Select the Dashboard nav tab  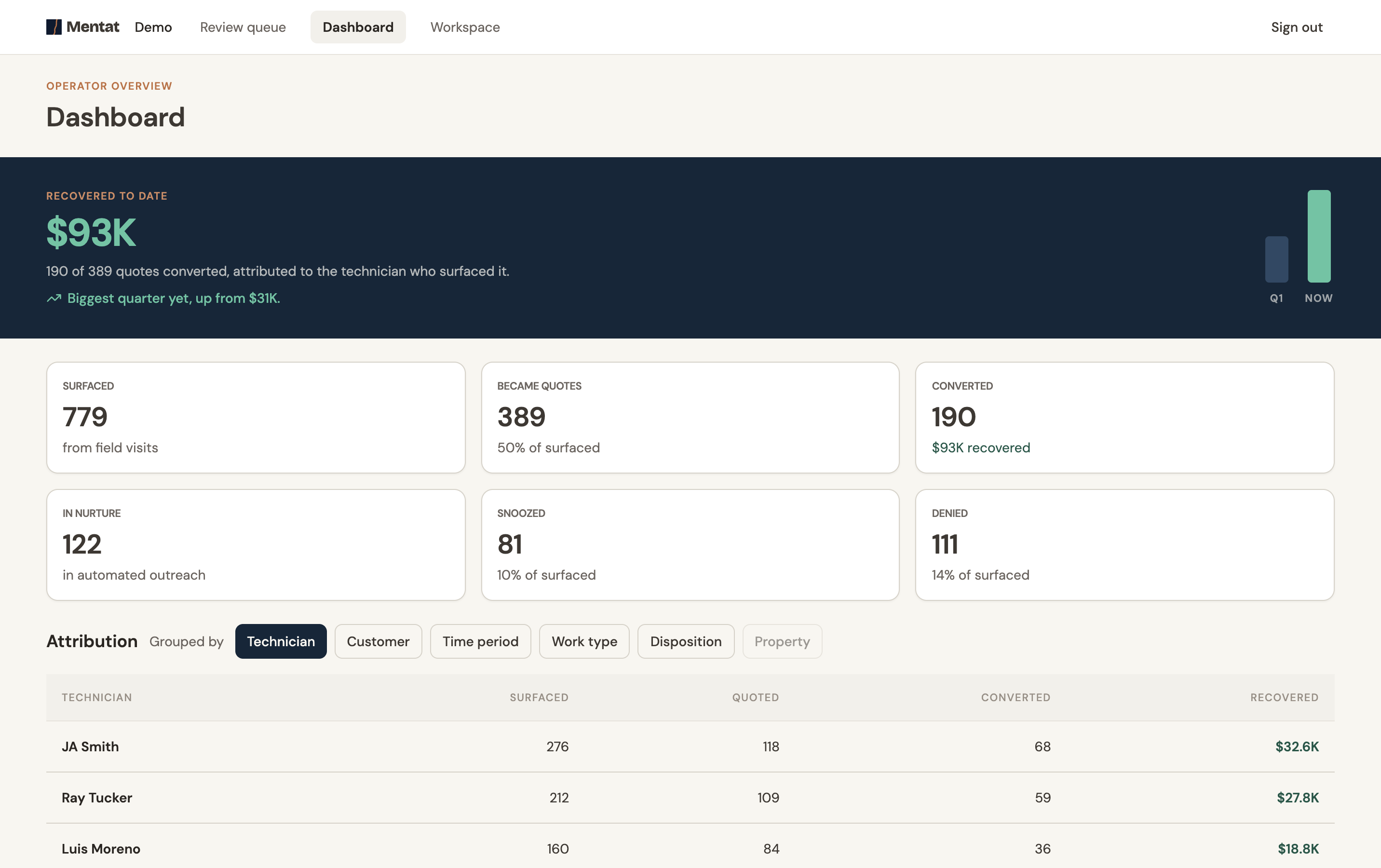(358, 27)
